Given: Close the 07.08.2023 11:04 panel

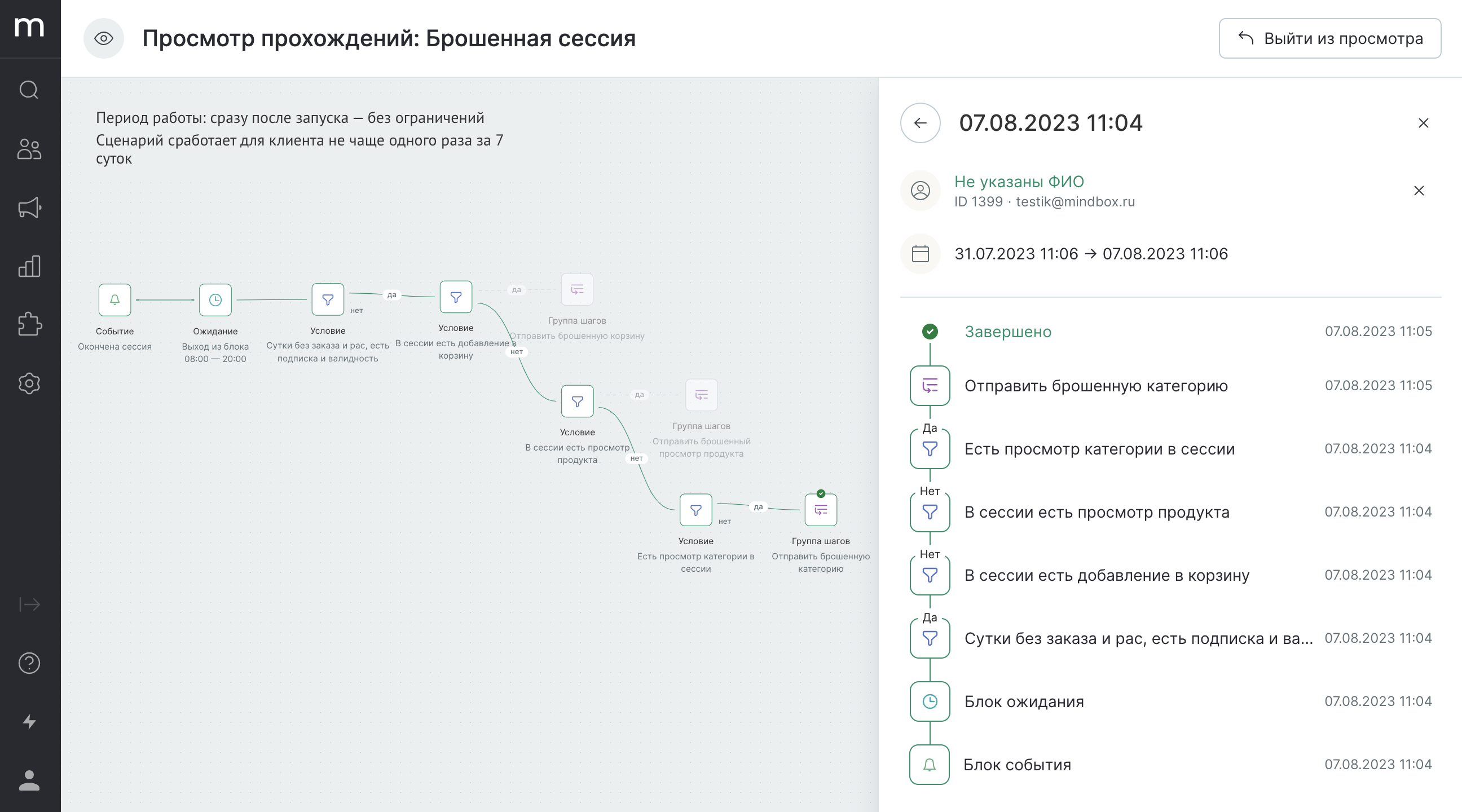Looking at the screenshot, I should [x=1424, y=123].
